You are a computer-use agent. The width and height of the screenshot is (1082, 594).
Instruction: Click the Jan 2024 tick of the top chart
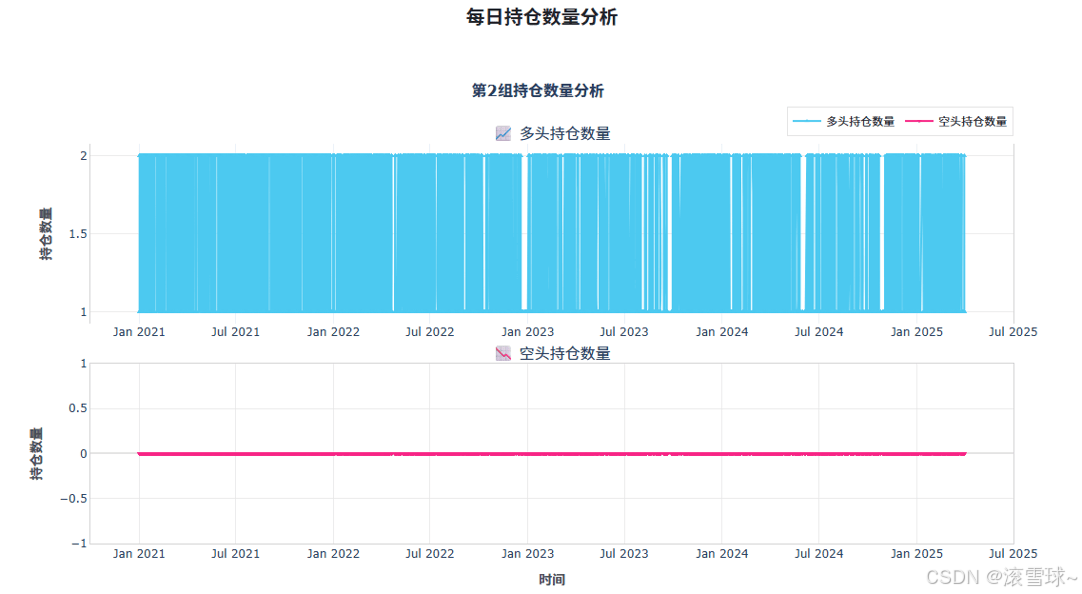722,332
